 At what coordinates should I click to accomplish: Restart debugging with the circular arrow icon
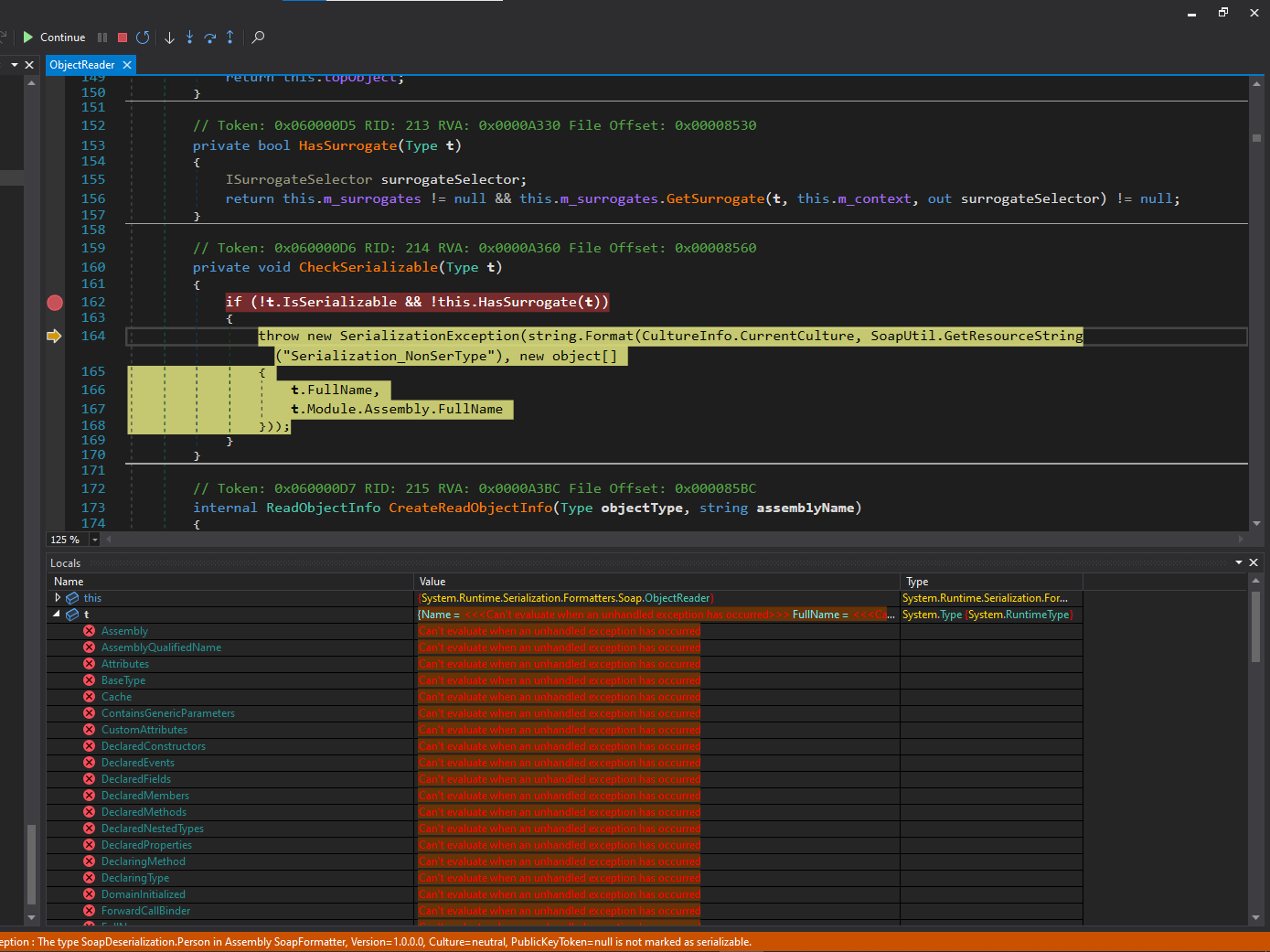pyautogui.click(x=143, y=37)
